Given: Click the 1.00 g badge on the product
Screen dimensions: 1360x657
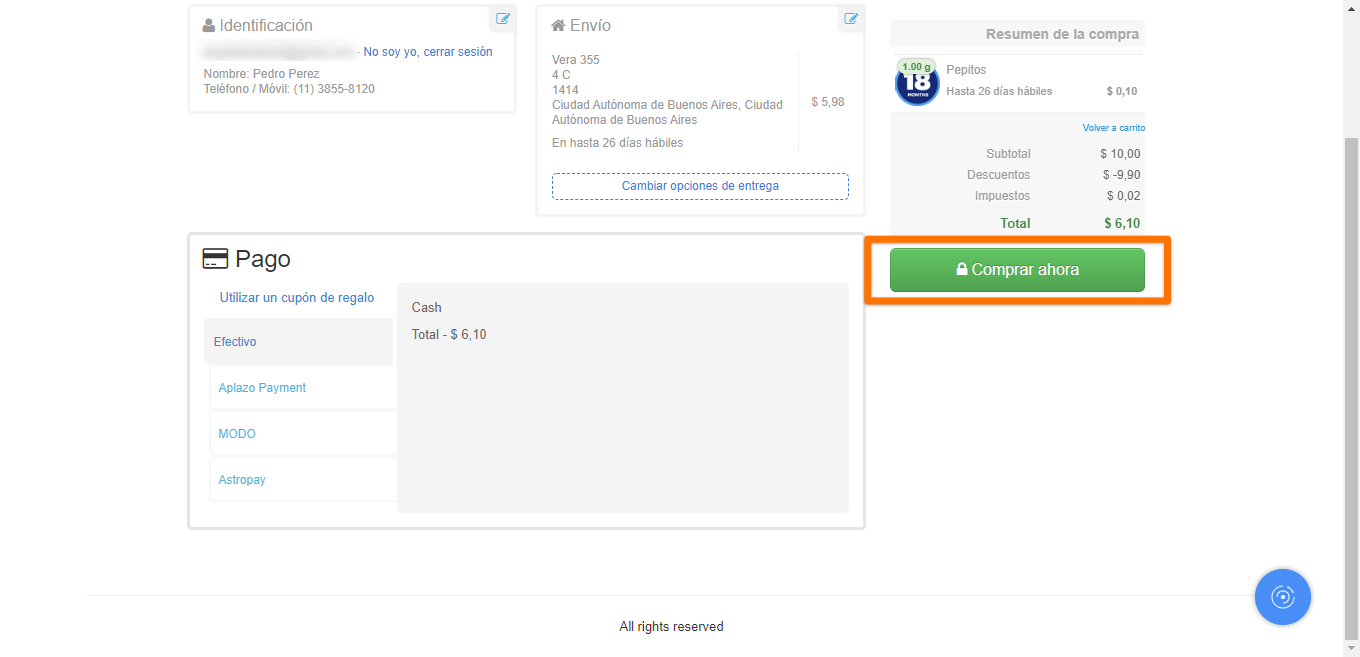Looking at the screenshot, I should (916, 67).
